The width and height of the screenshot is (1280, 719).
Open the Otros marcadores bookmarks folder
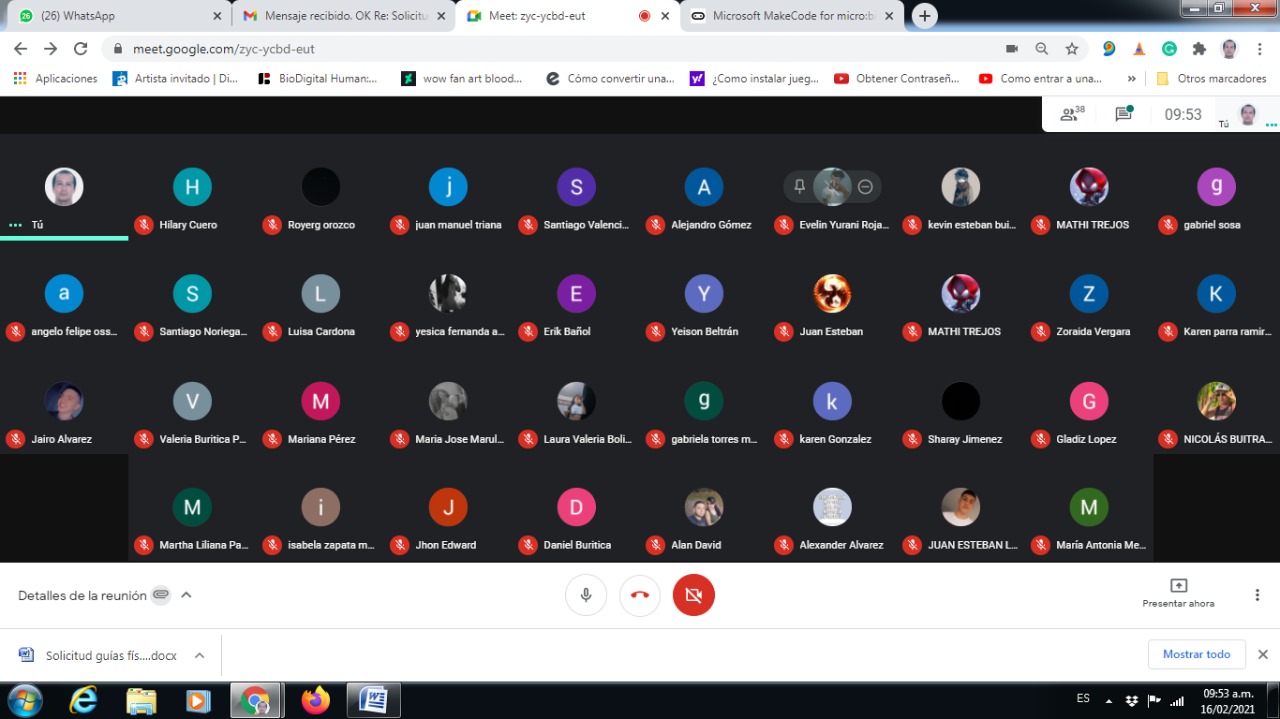pyautogui.click(x=1211, y=78)
